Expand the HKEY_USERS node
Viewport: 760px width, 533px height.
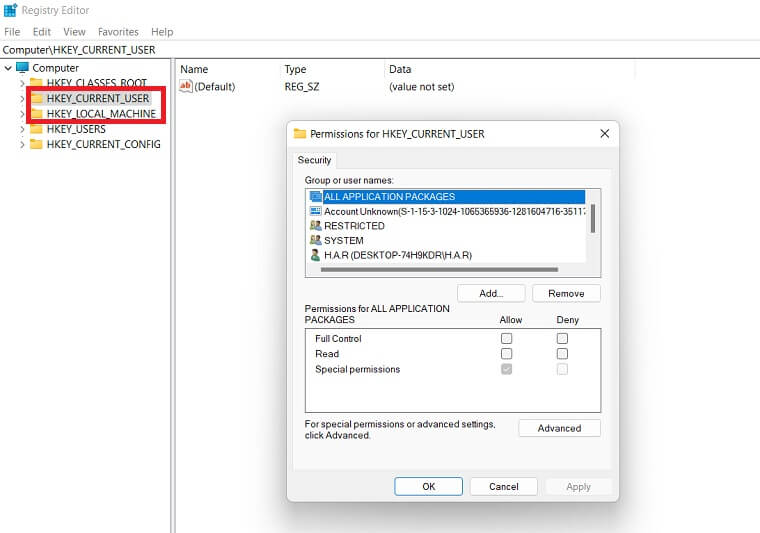point(22,129)
